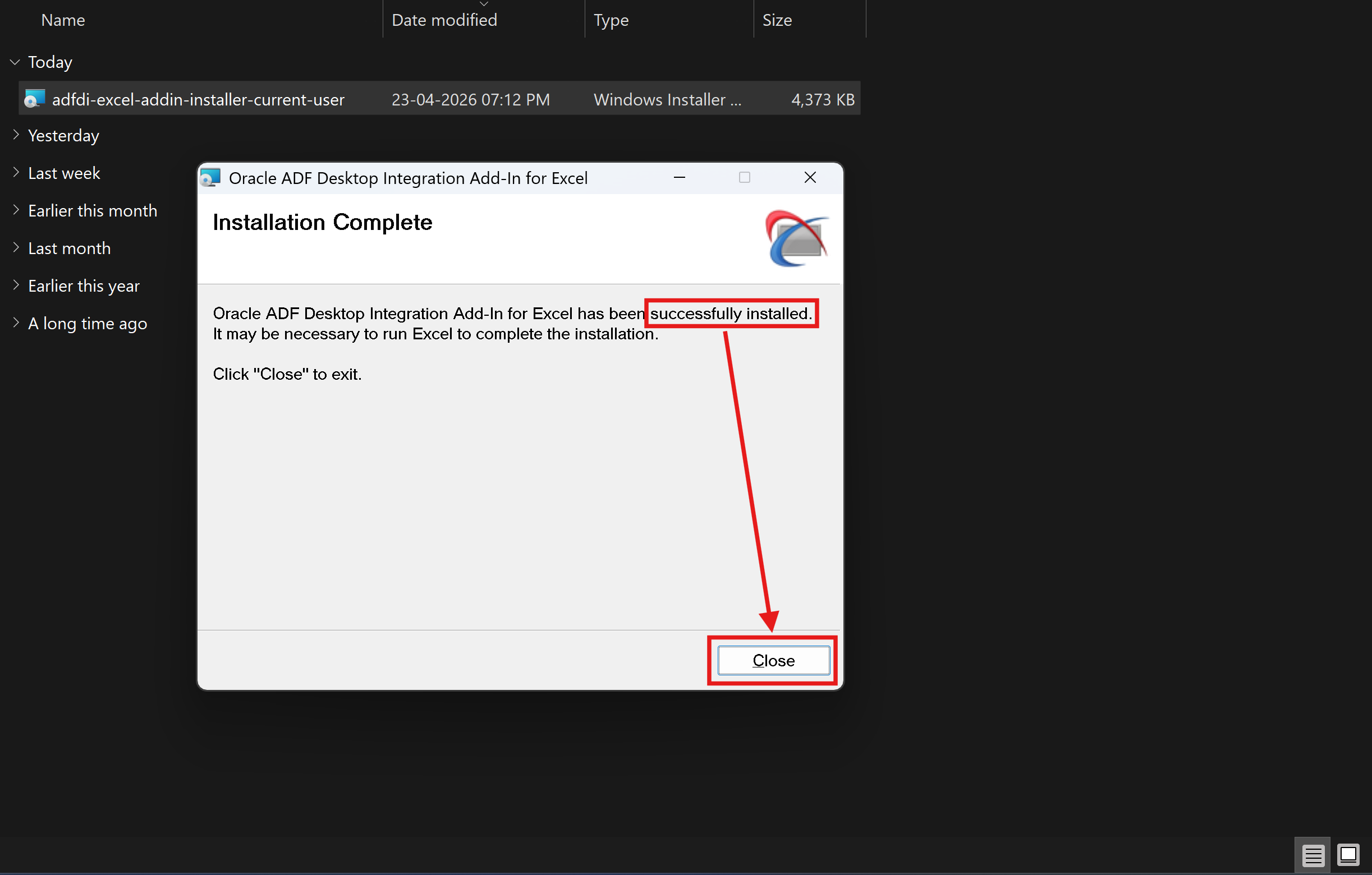Click the Oracle ADF logo image
Viewport: 1372px width, 875px height.
(x=796, y=238)
